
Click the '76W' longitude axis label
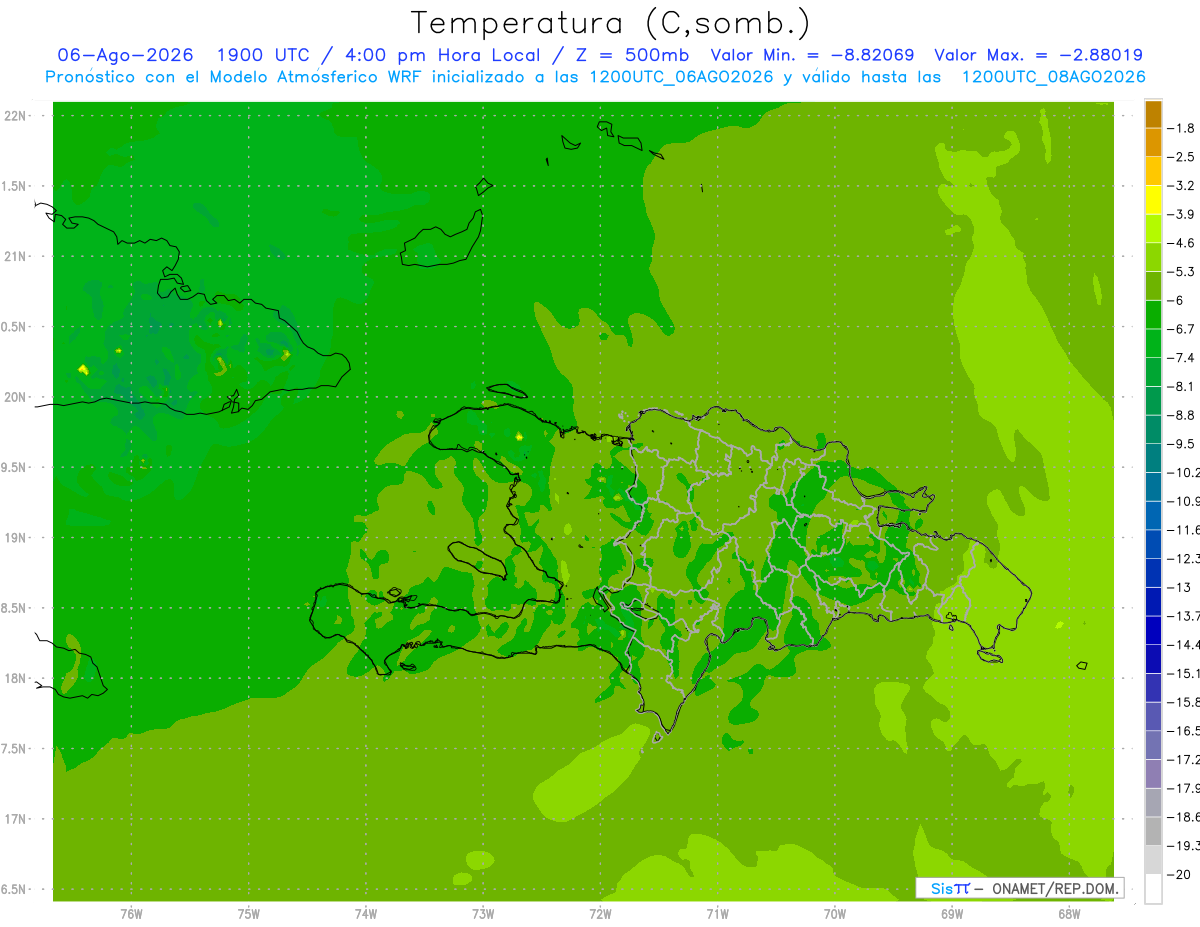131,914
